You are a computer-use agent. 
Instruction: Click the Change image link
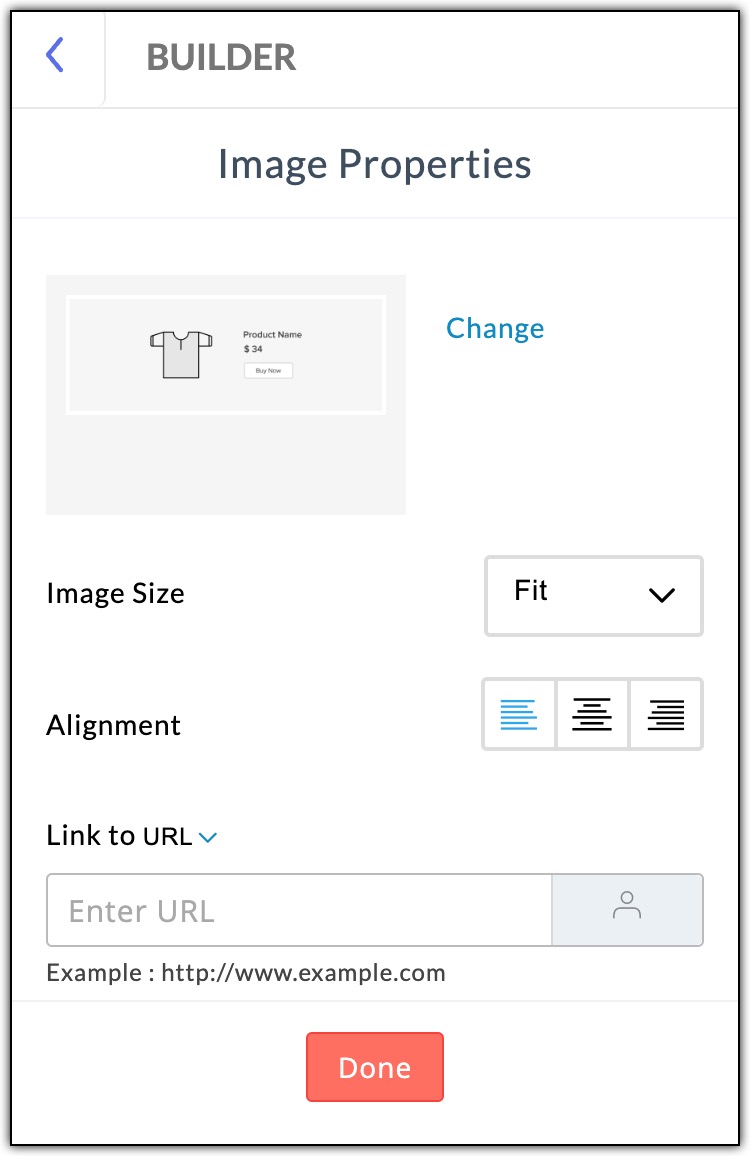pos(495,329)
